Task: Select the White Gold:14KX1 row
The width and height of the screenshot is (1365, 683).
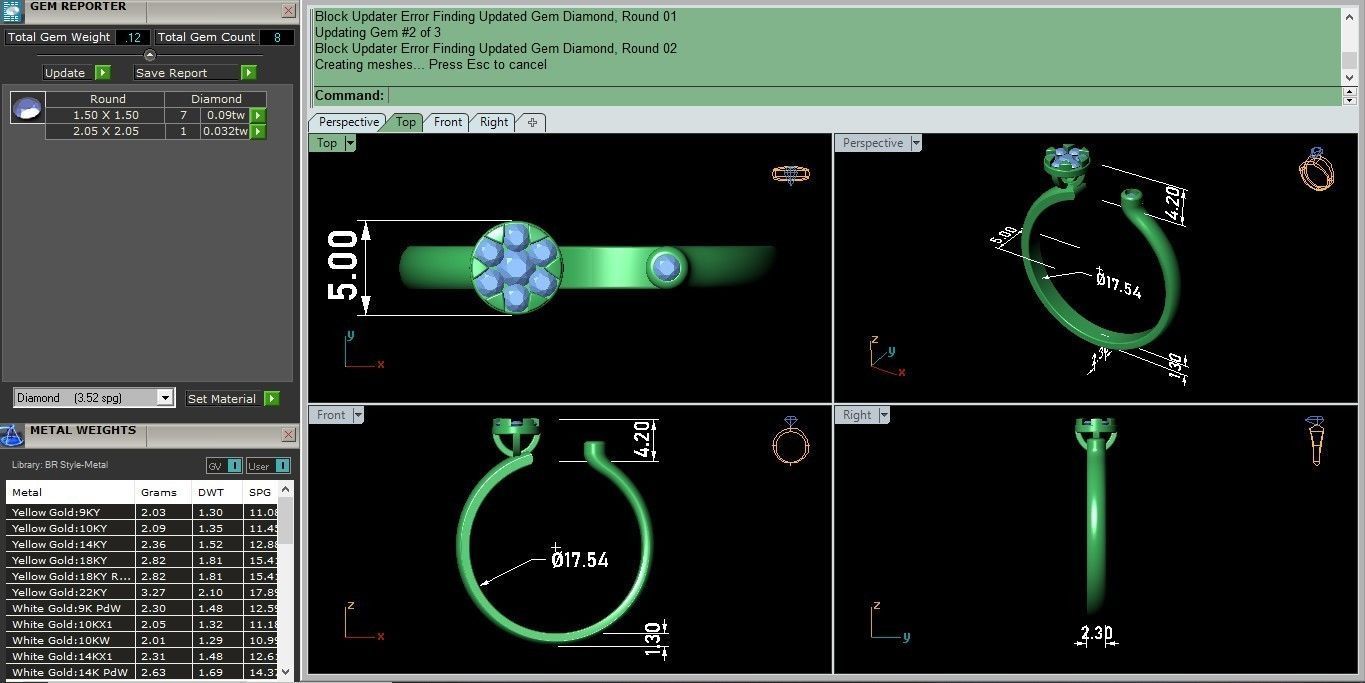Action: (142, 656)
